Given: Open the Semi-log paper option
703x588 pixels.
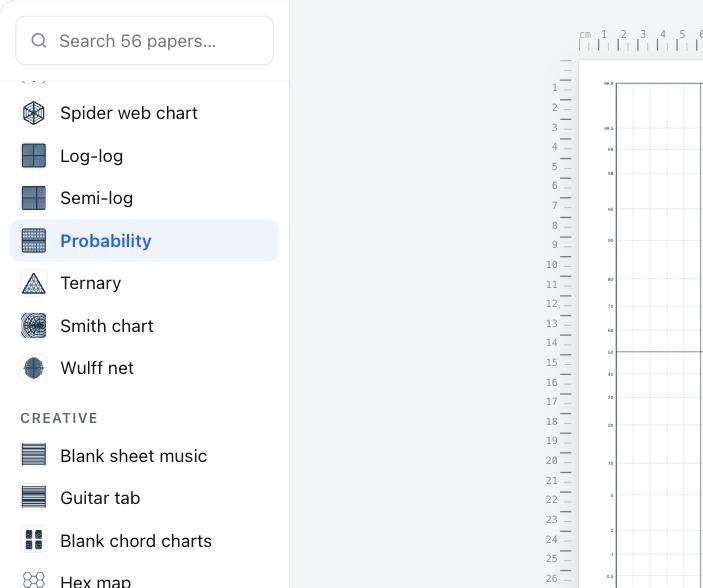Looking at the screenshot, I should point(144,198).
